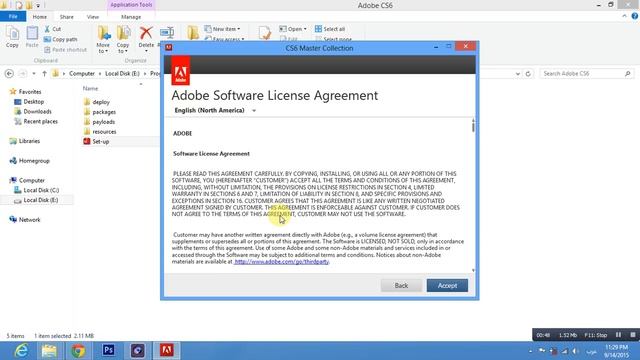
Task: Select Recent places in navigation pane
Action: click(36, 121)
